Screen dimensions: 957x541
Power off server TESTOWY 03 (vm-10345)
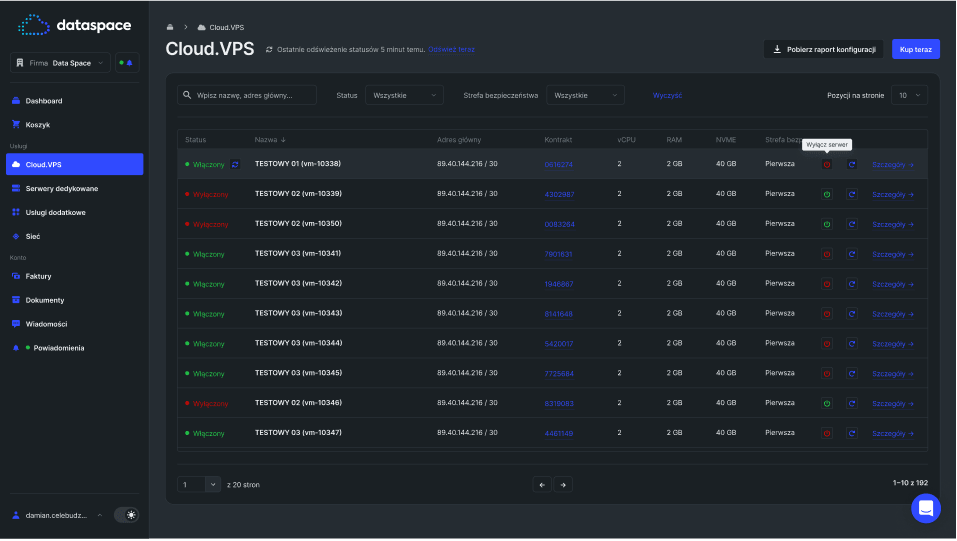tap(827, 374)
